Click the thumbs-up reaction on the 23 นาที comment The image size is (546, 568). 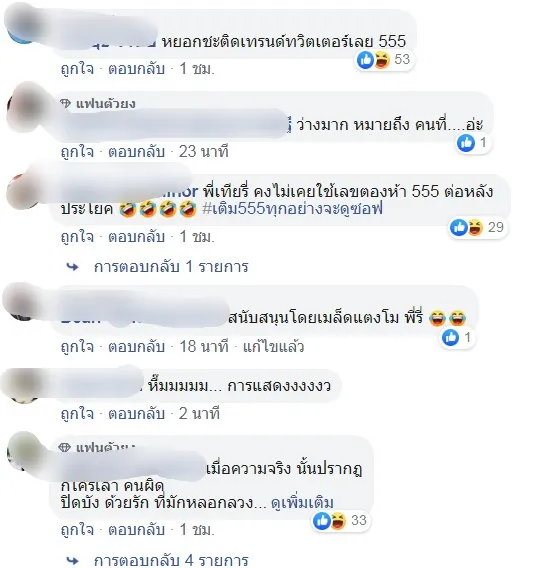click(466, 143)
